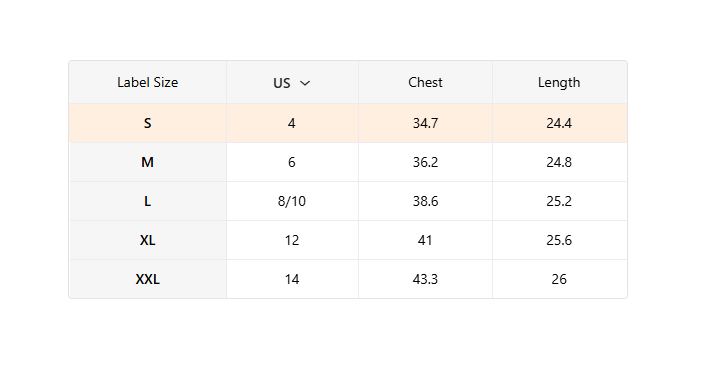Click chest value 43.3
This screenshot has height=367, width=702.
pyautogui.click(x=425, y=279)
